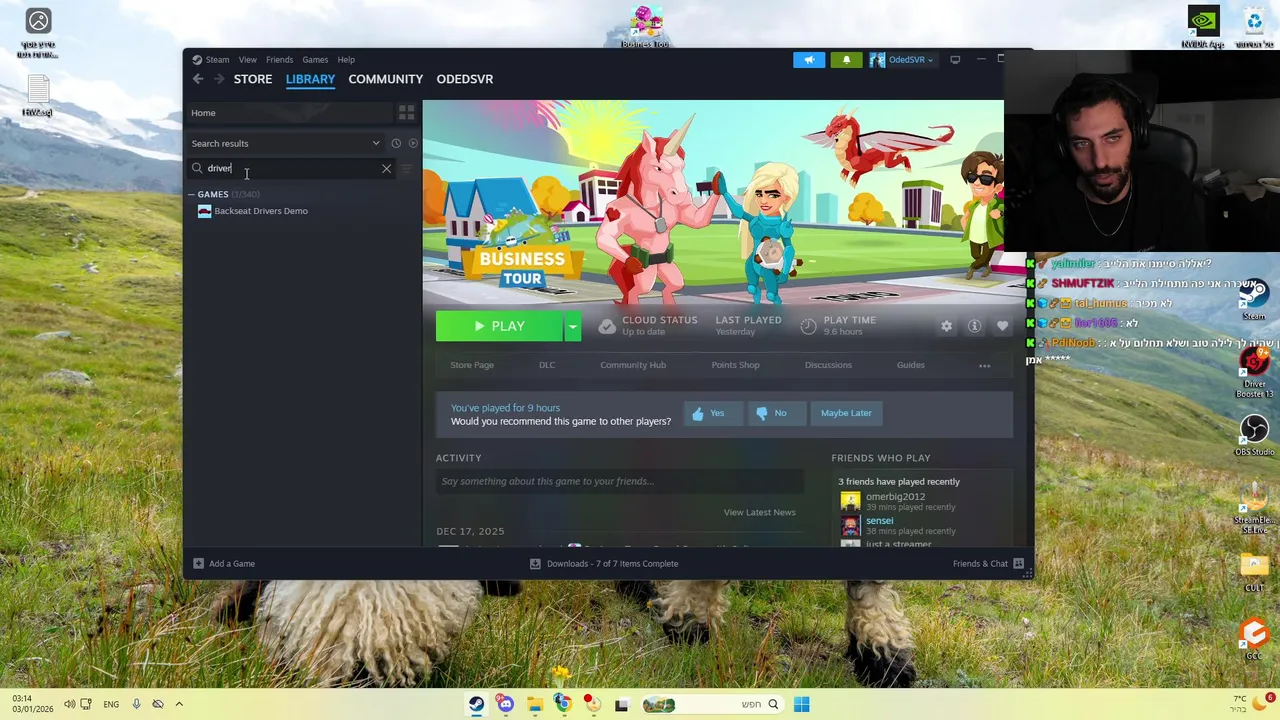Open the Steam announcements megaphone button

[809, 60]
